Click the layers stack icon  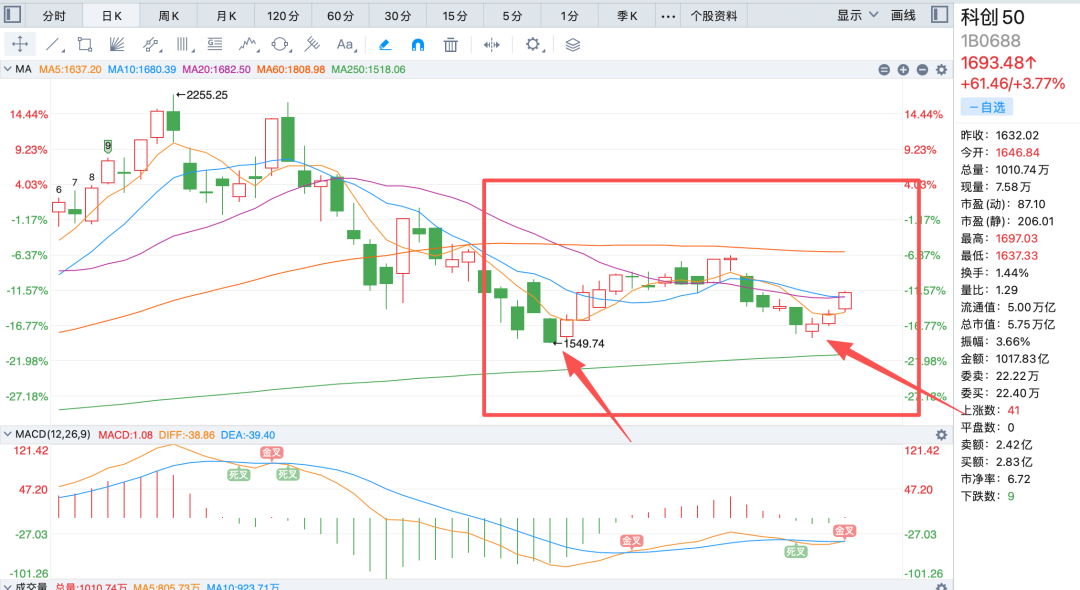(572, 45)
